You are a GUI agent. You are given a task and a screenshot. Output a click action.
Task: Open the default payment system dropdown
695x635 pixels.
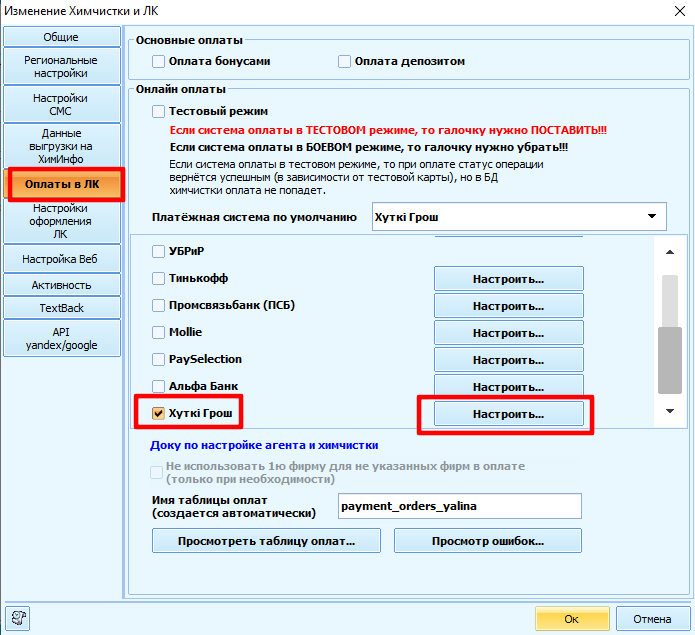click(x=652, y=216)
